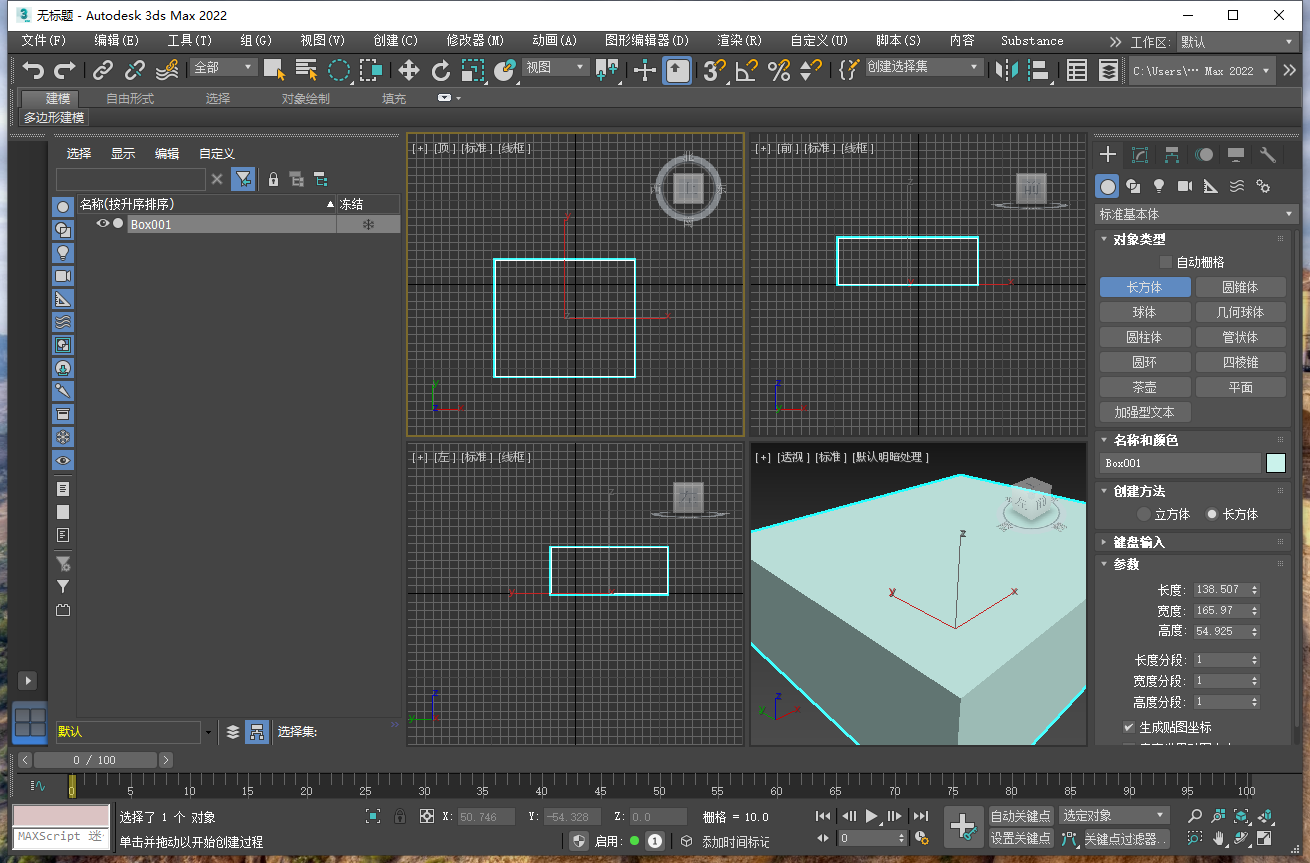Screen dimensions: 1310x863
Task: Open the 图形编辑器(D) menu
Action: tap(647, 41)
